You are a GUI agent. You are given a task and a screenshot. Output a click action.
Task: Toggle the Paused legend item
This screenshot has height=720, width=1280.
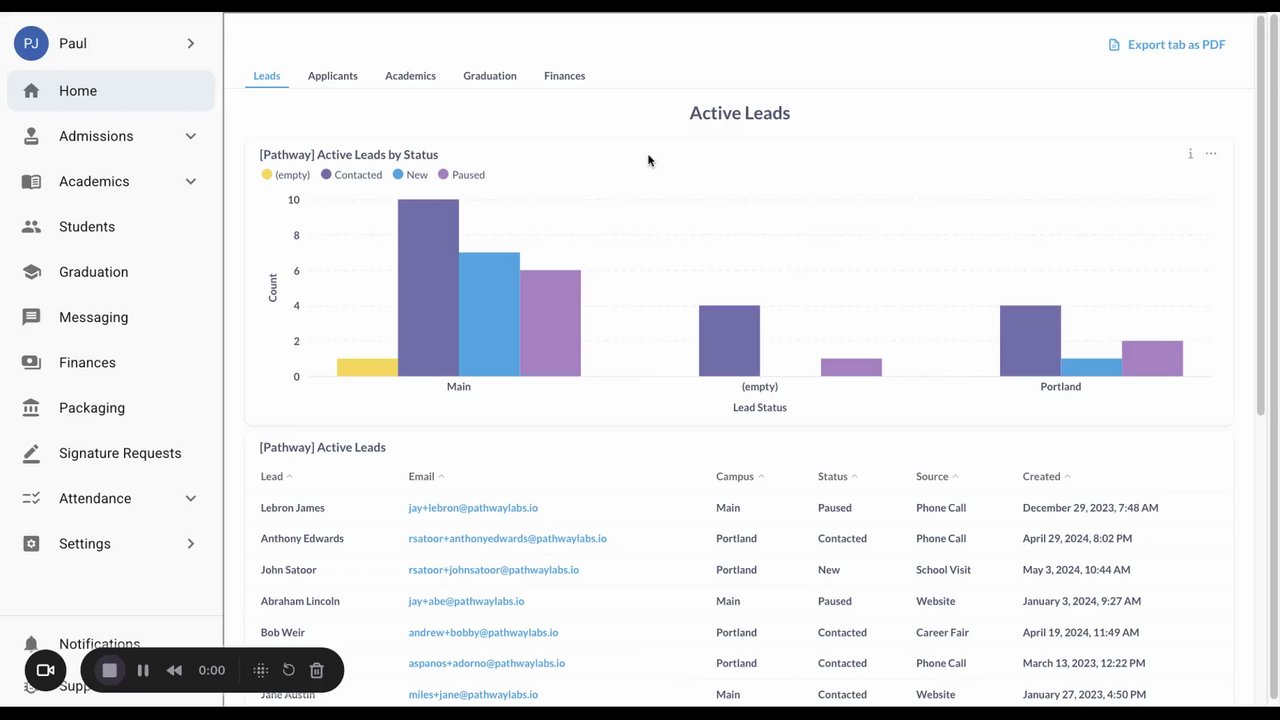tap(461, 175)
